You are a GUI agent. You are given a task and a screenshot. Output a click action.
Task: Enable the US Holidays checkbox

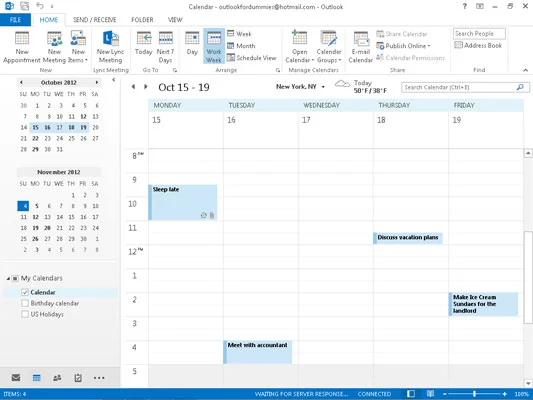24,314
